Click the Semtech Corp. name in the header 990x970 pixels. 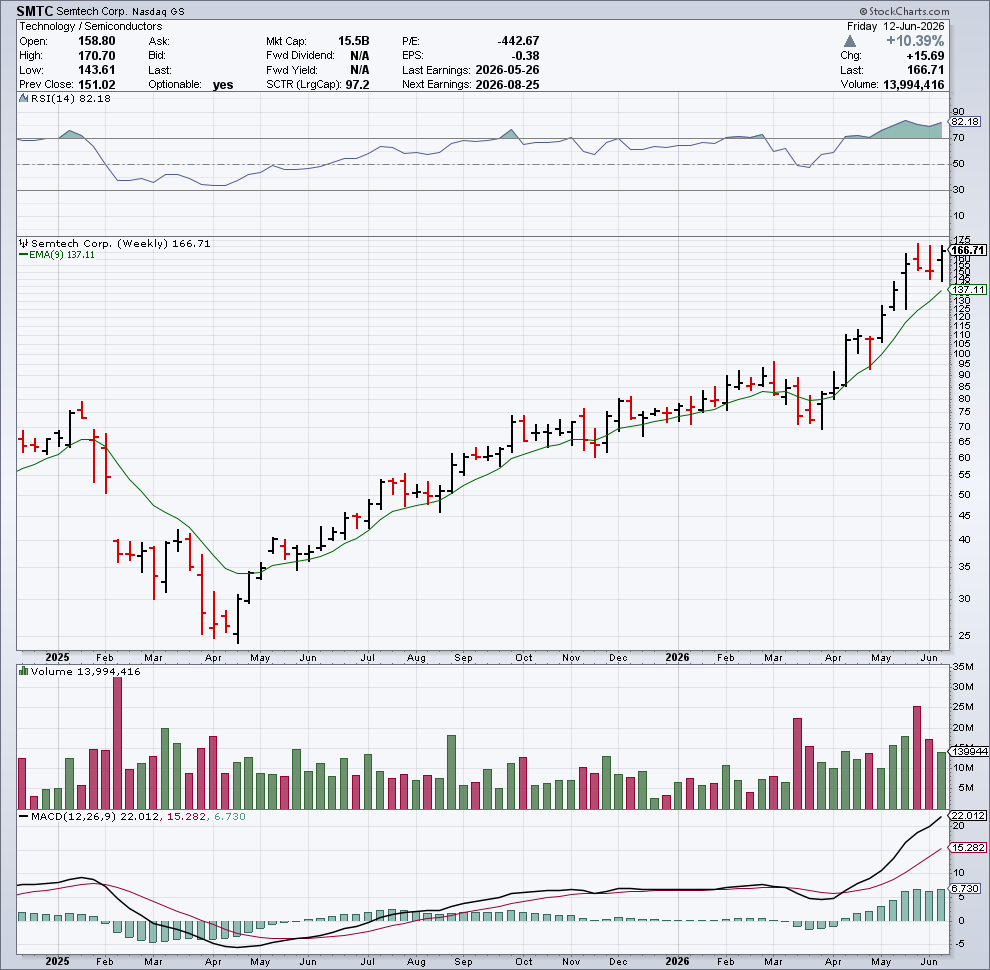tap(92, 11)
